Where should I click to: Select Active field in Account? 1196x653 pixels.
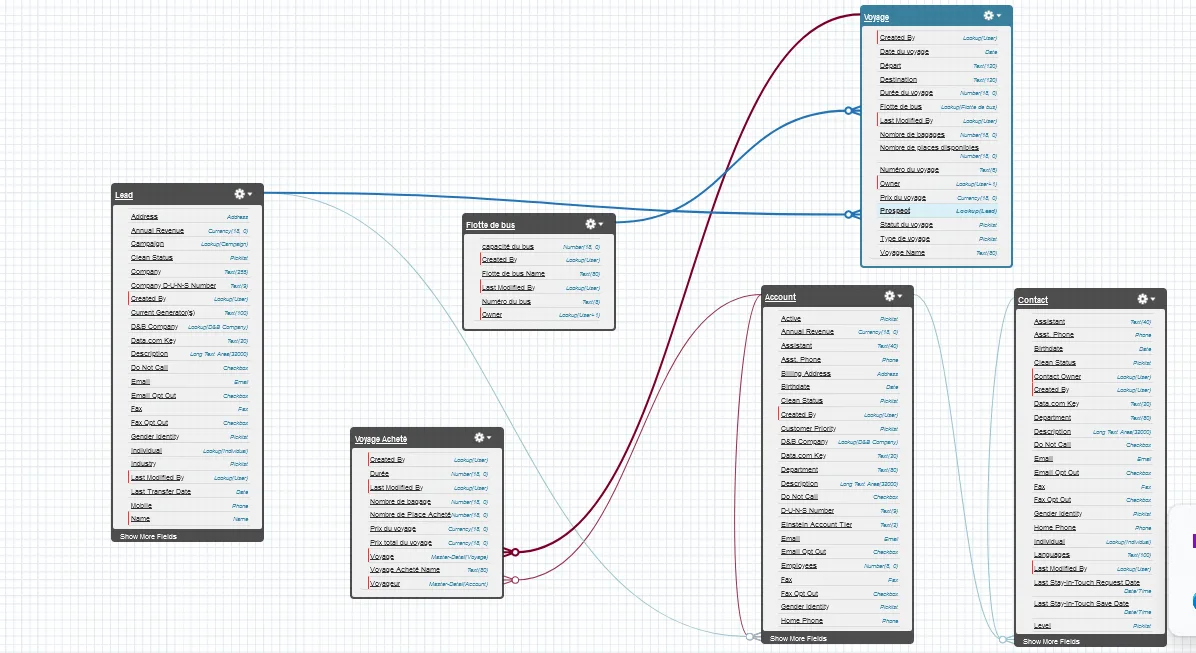(839, 318)
